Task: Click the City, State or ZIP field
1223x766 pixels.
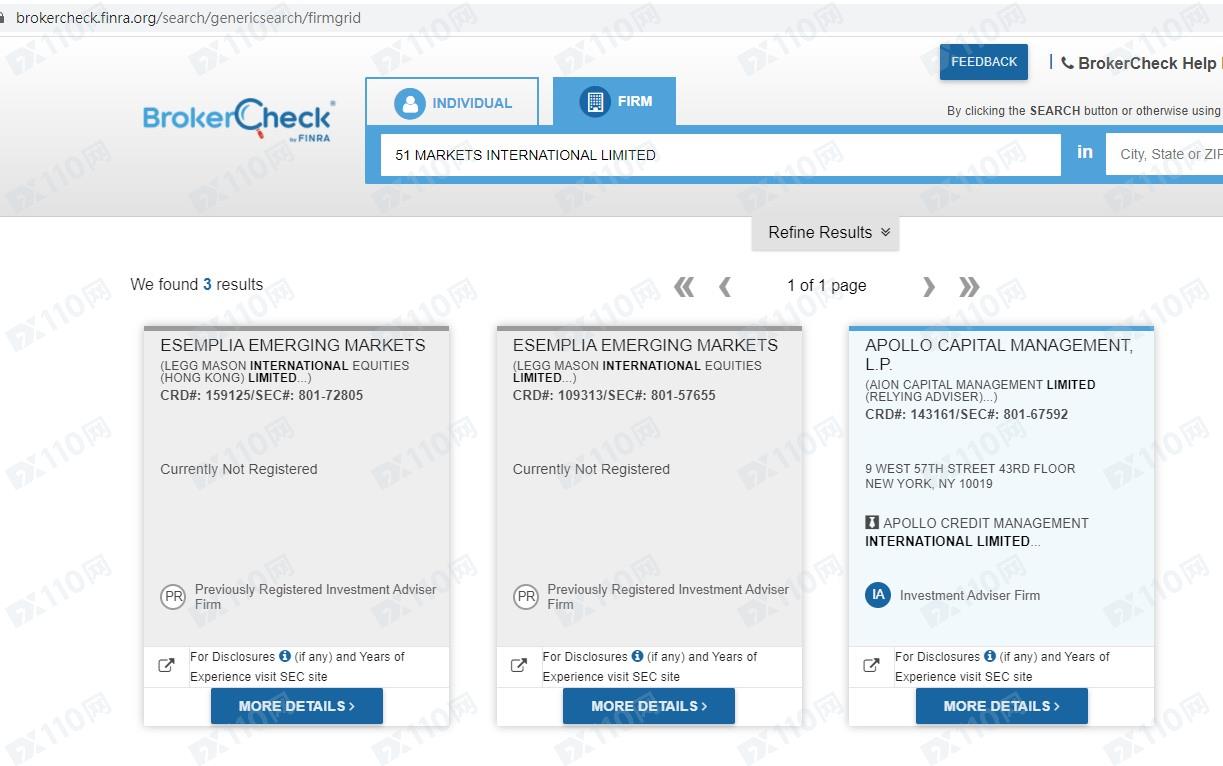Action: tap(1164, 154)
